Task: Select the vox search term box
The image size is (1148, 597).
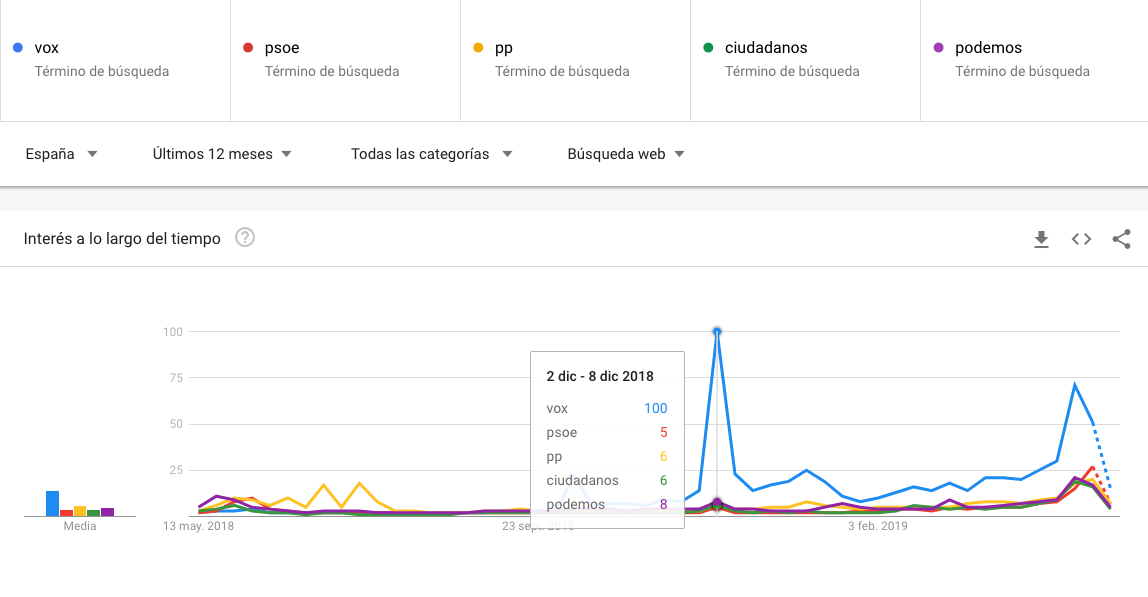Action: (x=115, y=60)
